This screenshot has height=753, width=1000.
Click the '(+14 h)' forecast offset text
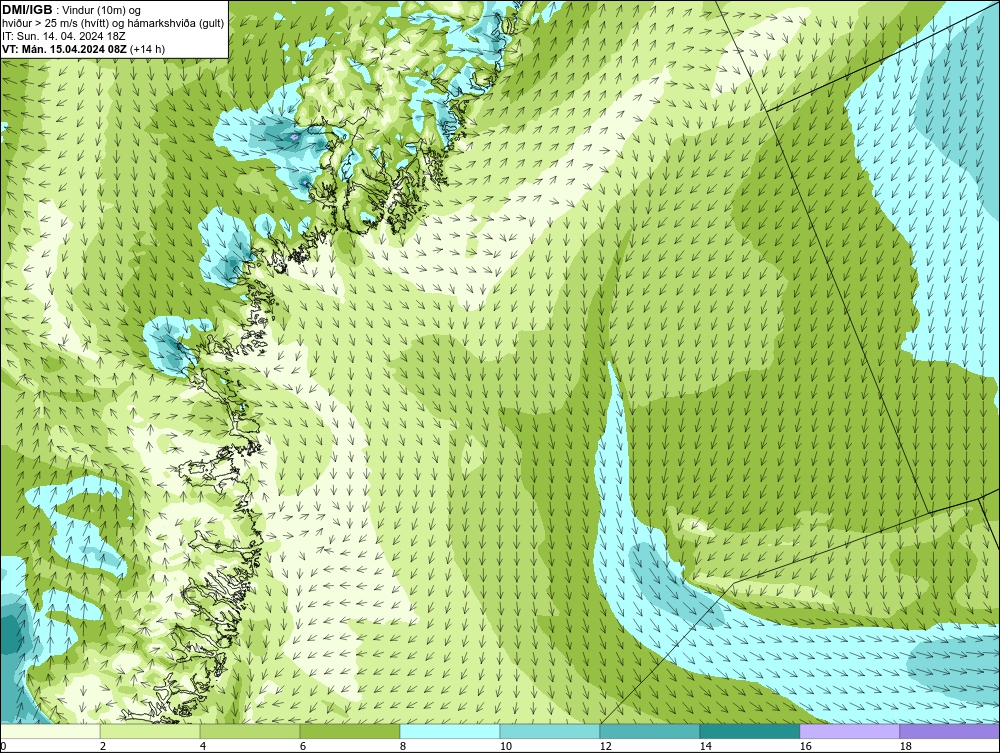click(147, 49)
